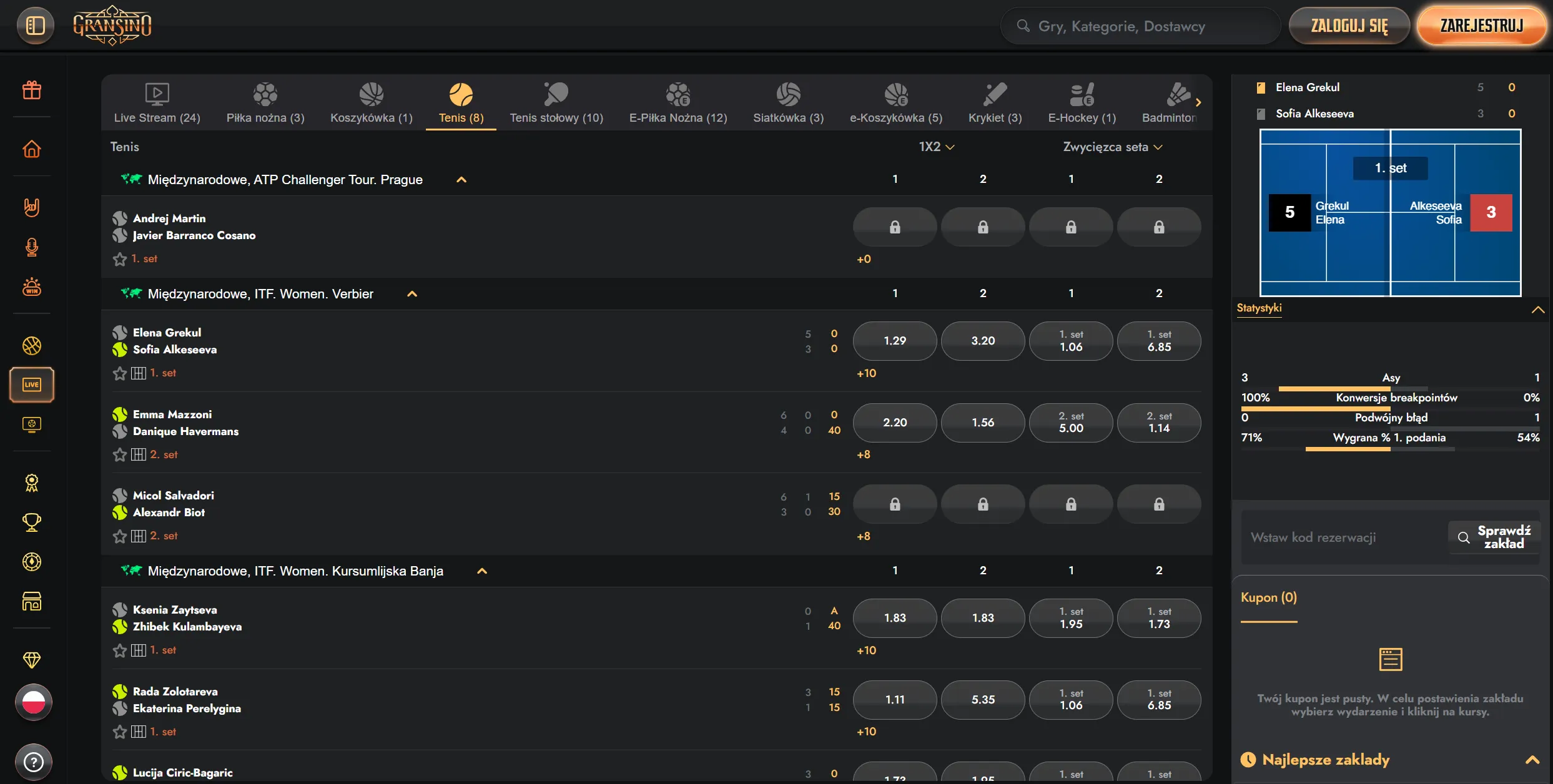The height and width of the screenshot is (784, 1553).
Task: Open the microphone icon in sidebar
Action: (32, 247)
